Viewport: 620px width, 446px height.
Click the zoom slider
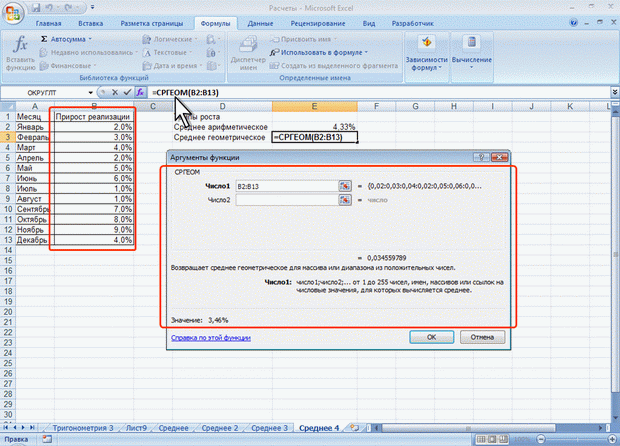577,439
